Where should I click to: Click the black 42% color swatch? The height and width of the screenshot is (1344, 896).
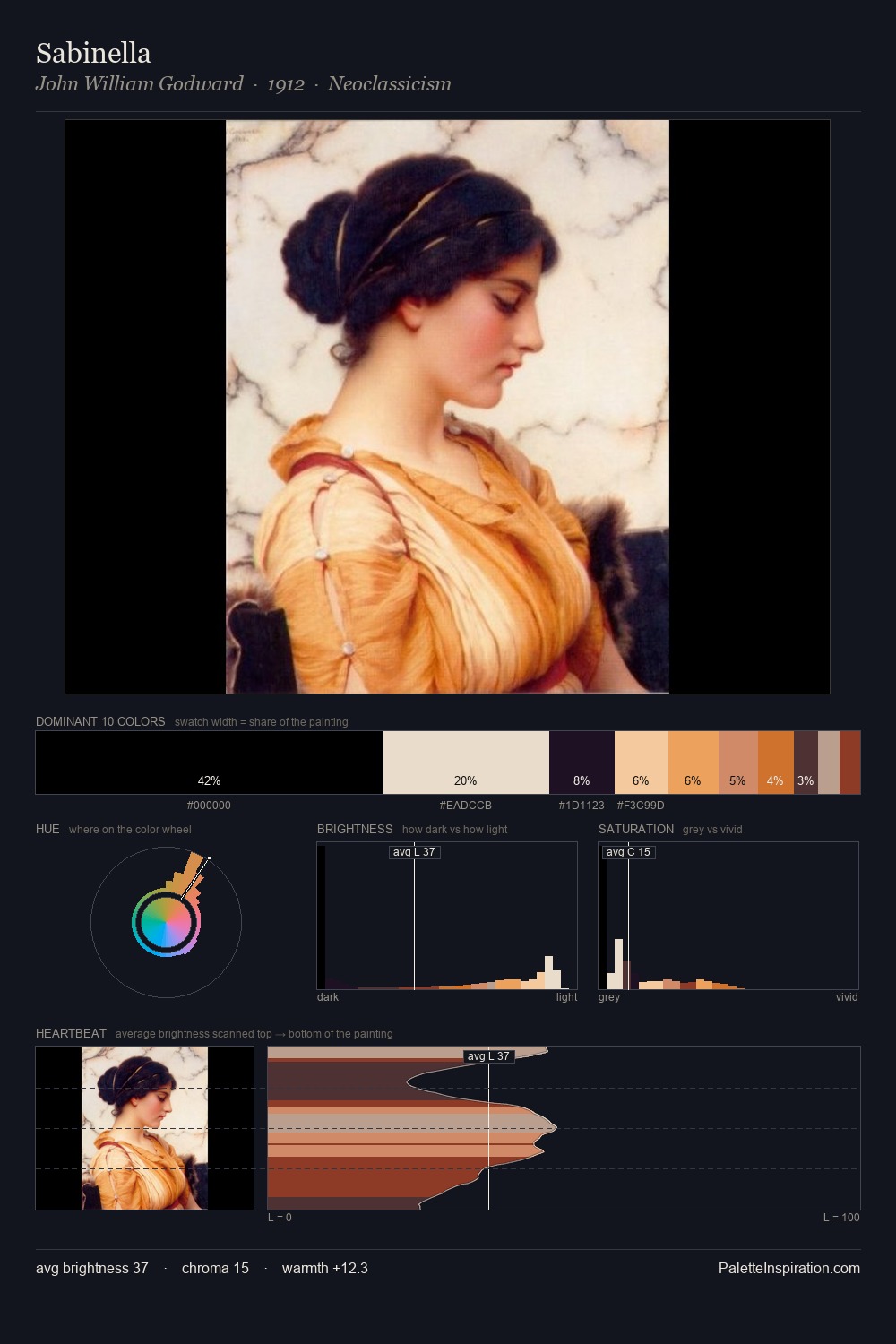coord(210,762)
